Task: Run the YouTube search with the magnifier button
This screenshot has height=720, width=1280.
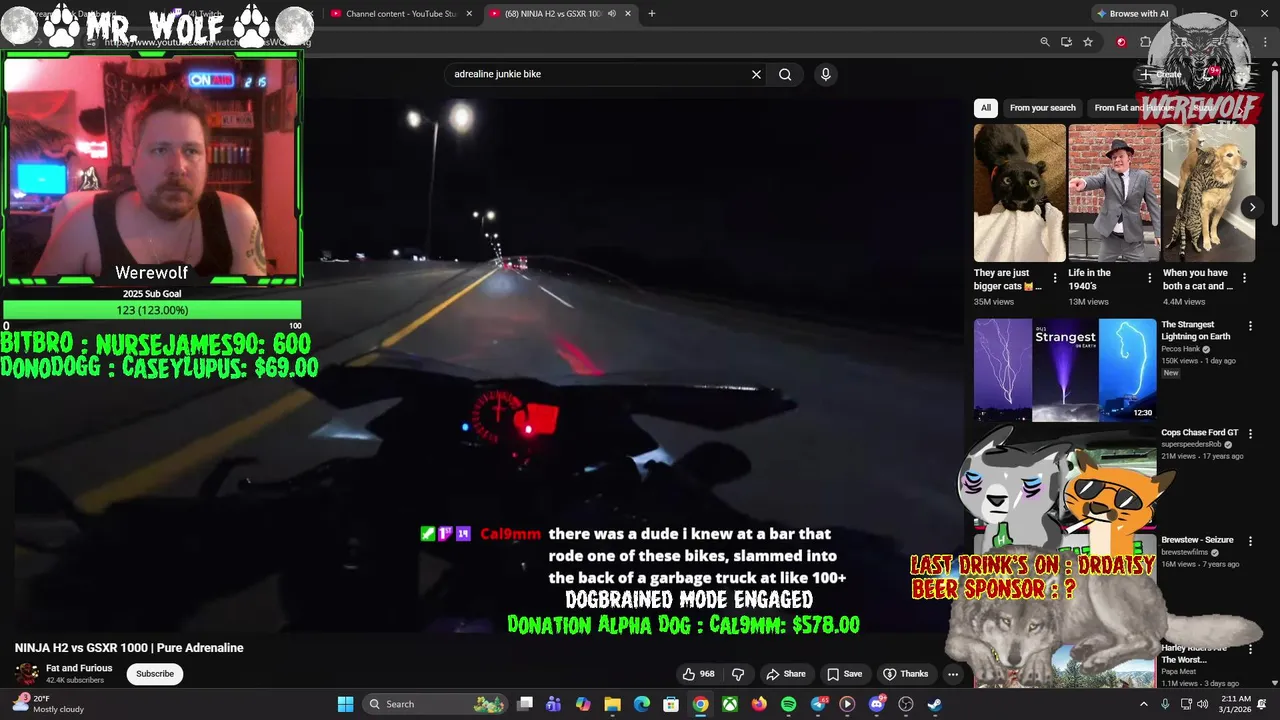Action: [x=785, y=74]
